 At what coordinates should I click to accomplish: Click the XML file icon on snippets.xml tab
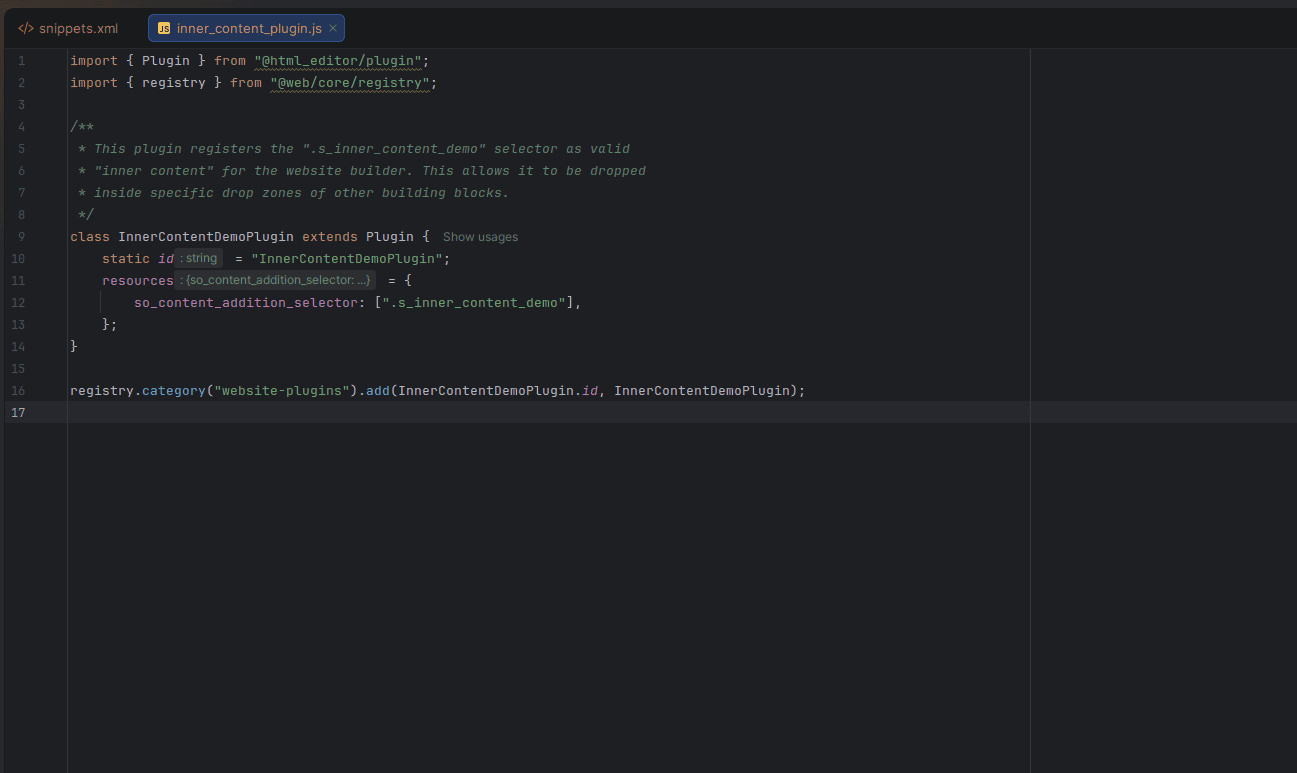26,28
